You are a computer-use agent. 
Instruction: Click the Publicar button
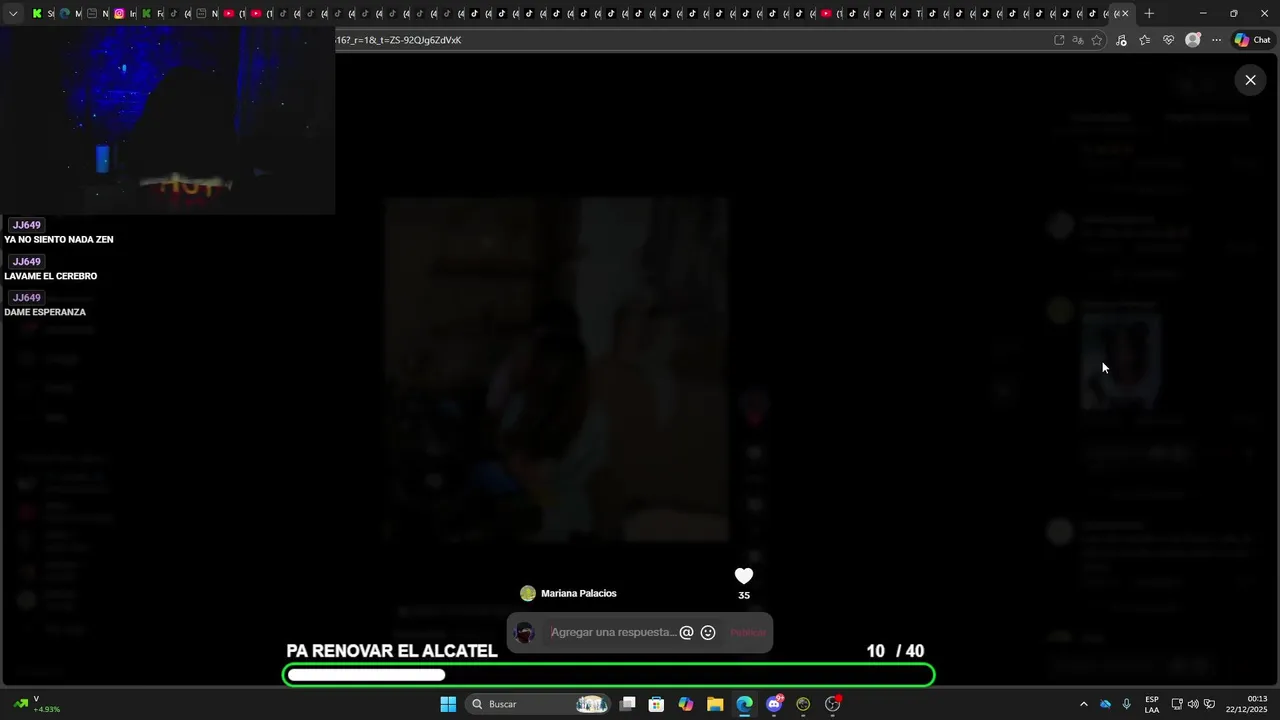click(x=748, y=632)
